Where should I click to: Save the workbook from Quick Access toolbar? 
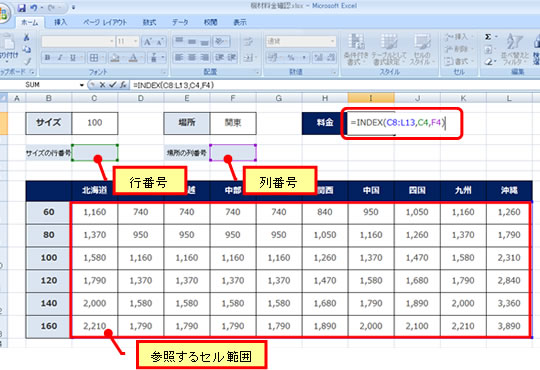pos(22,8)
